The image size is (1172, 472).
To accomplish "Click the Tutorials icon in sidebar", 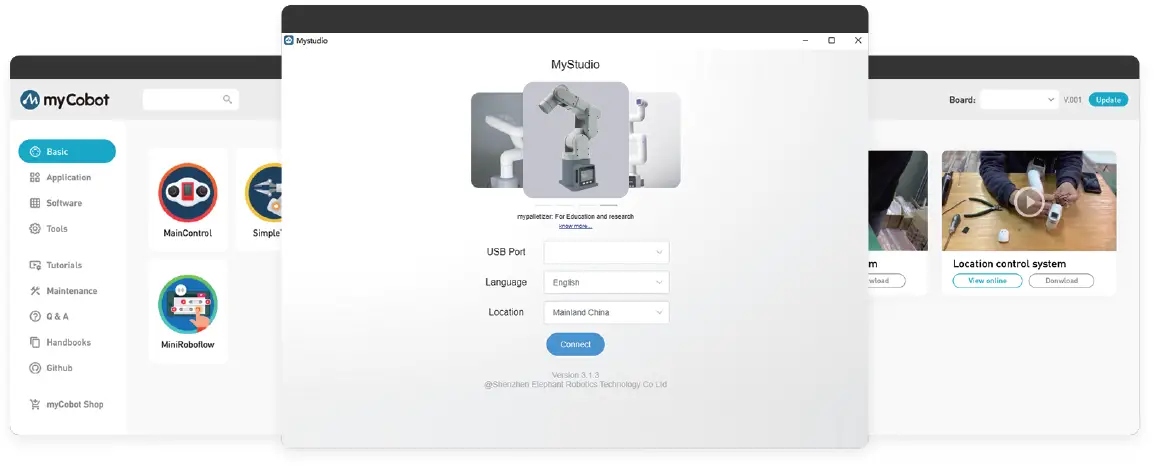I will pyautogui.click(x=34, y=265).
